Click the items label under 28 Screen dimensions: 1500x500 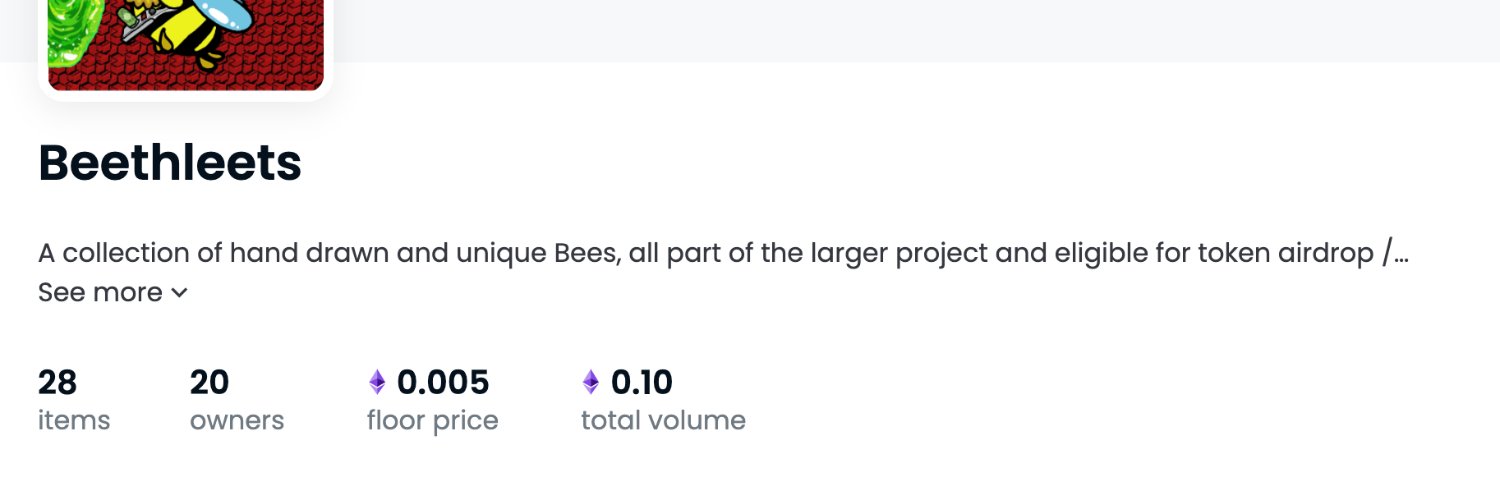click(74, 420)
